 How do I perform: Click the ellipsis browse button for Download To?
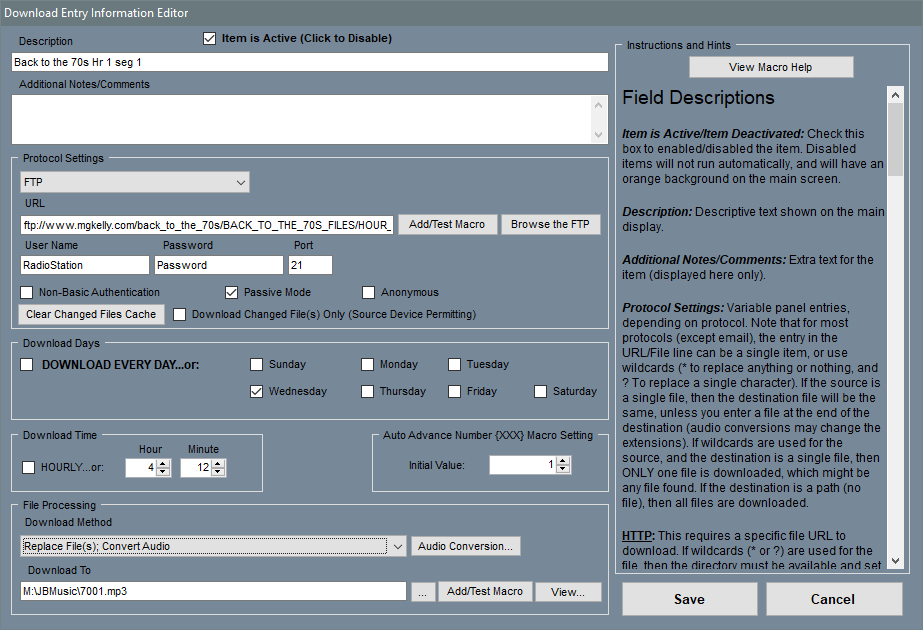421,592
